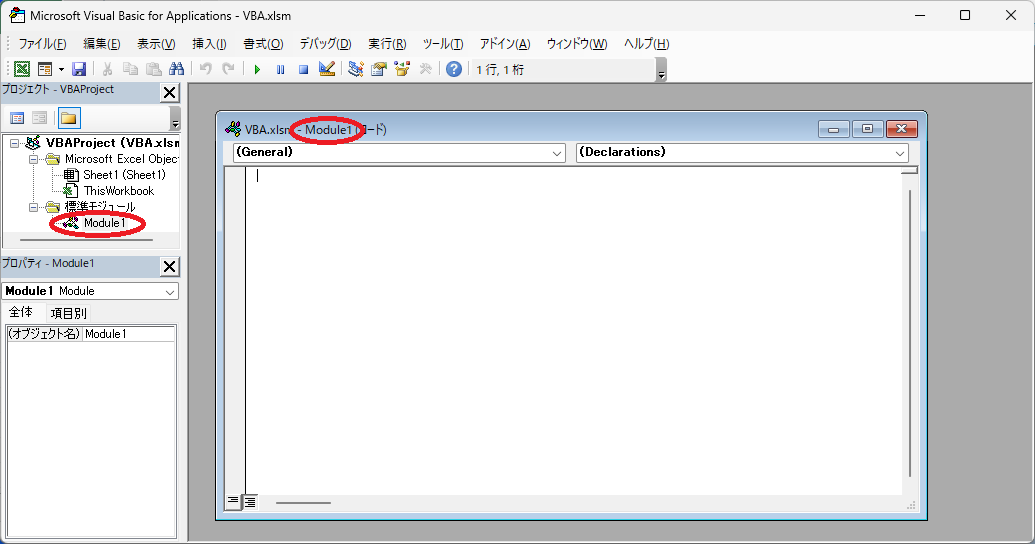The image size is (1035, 544).
Task: Click View Code icon in Project panel
Action: point(17,118)
